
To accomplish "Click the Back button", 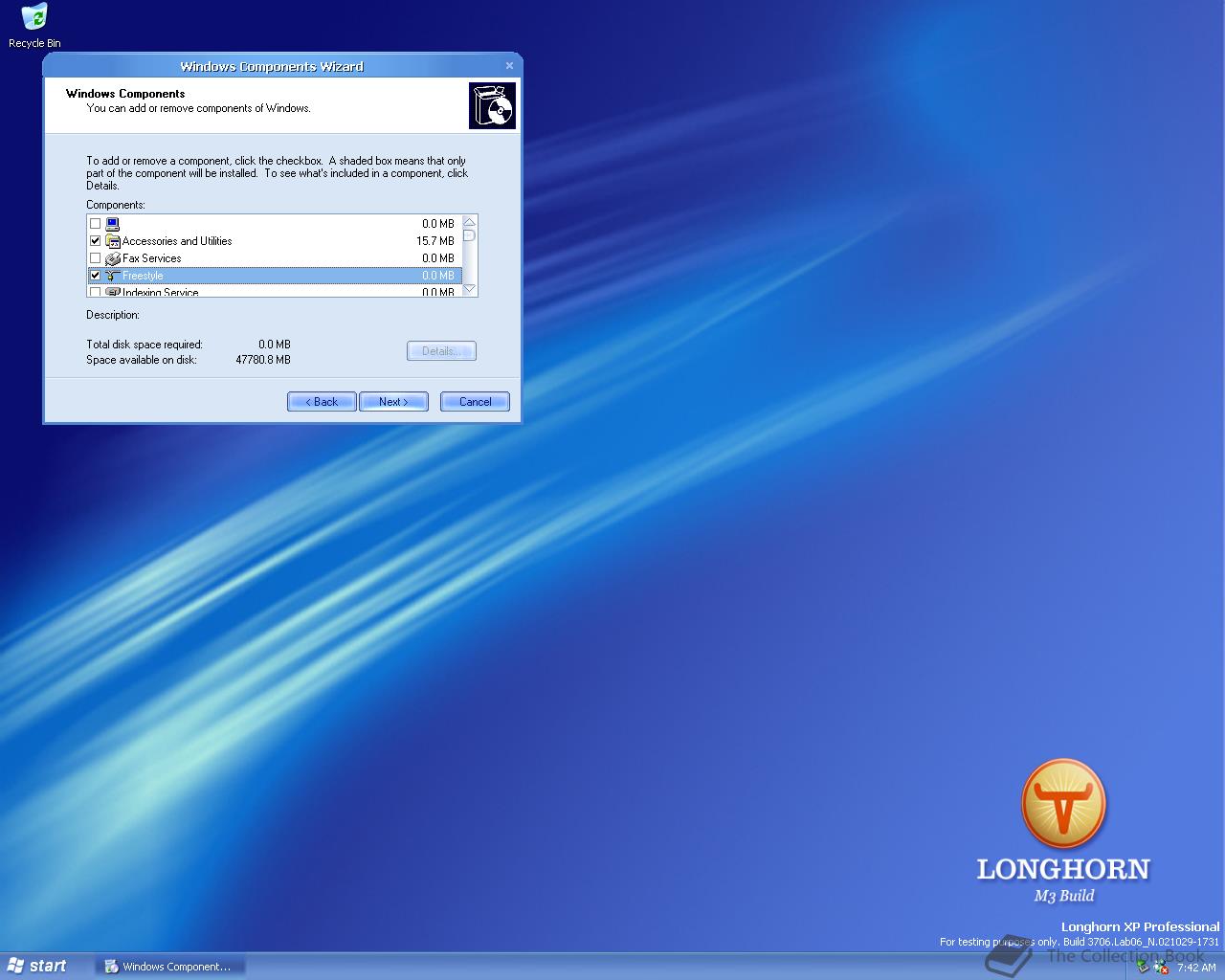I will (322, 402).
